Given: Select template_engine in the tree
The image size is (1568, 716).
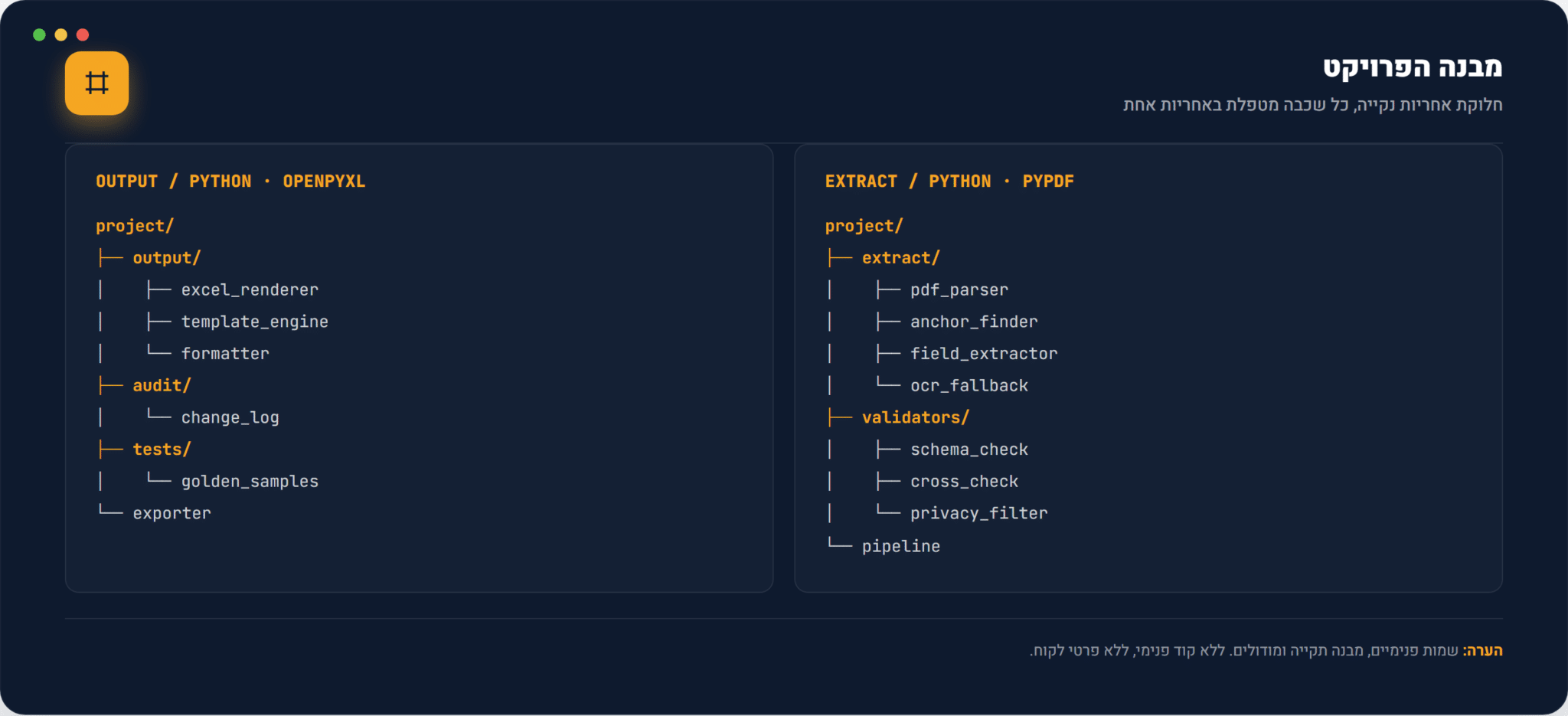Looking at the screenshot, I should click(x=255, y=322).
